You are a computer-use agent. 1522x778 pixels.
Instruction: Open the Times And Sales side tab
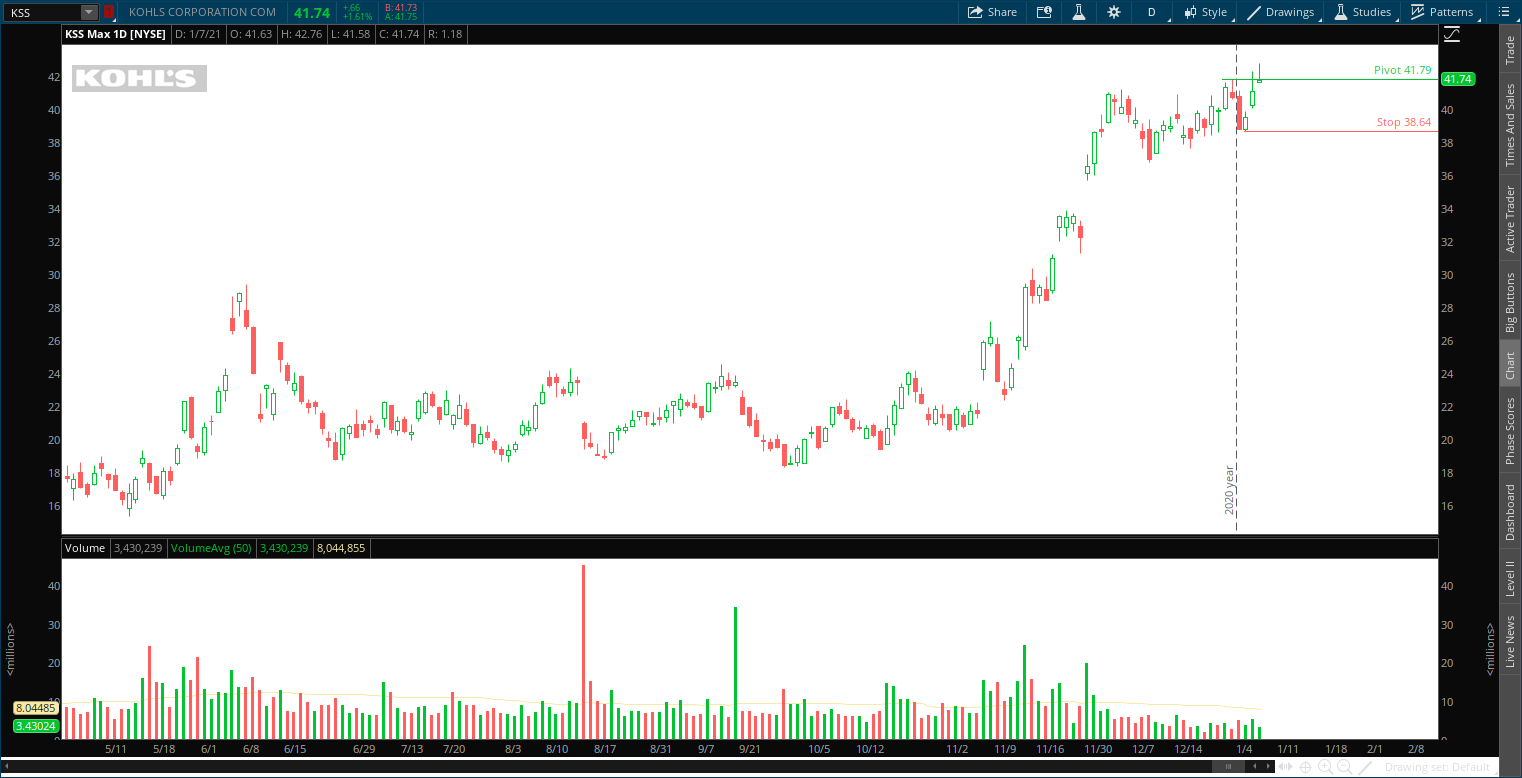tap(1510, 125)
